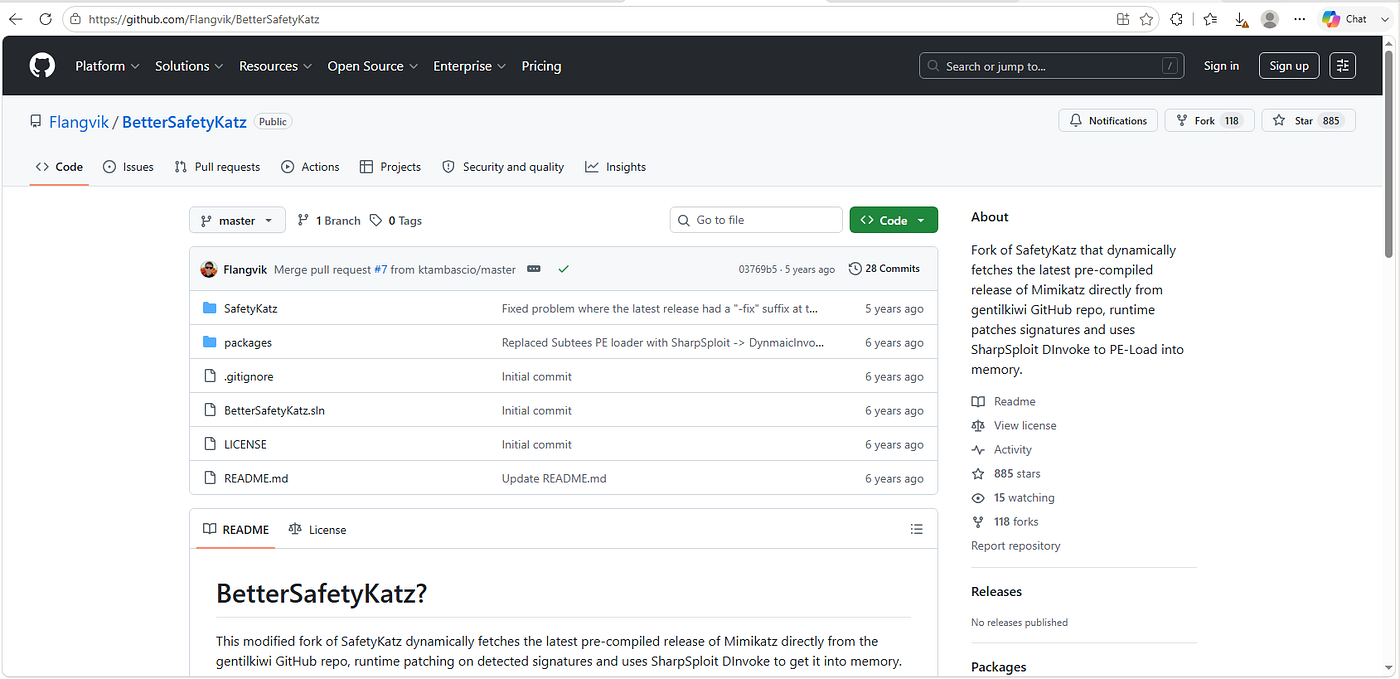The height and width of the screenshot is (679, 1400).
Task: Click the green commit status checkmark
Action: (x=564, y=269)
